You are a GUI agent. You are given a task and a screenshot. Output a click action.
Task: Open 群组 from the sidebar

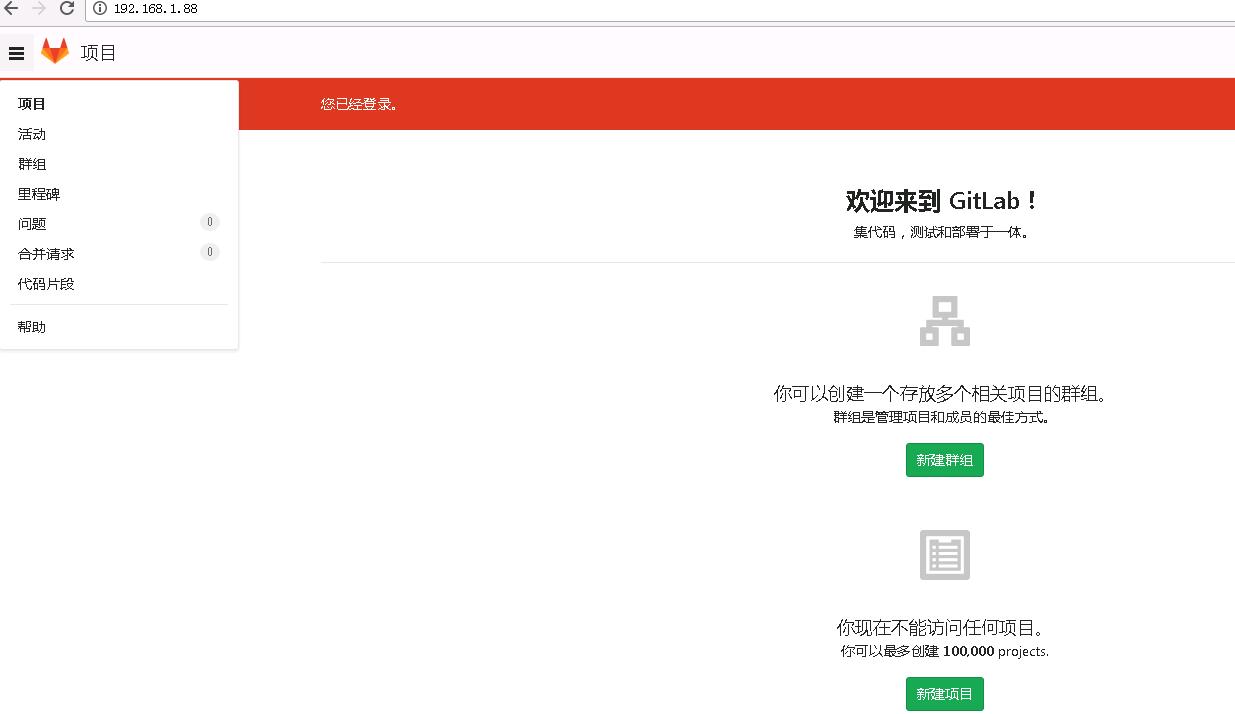tap(31, 163)
